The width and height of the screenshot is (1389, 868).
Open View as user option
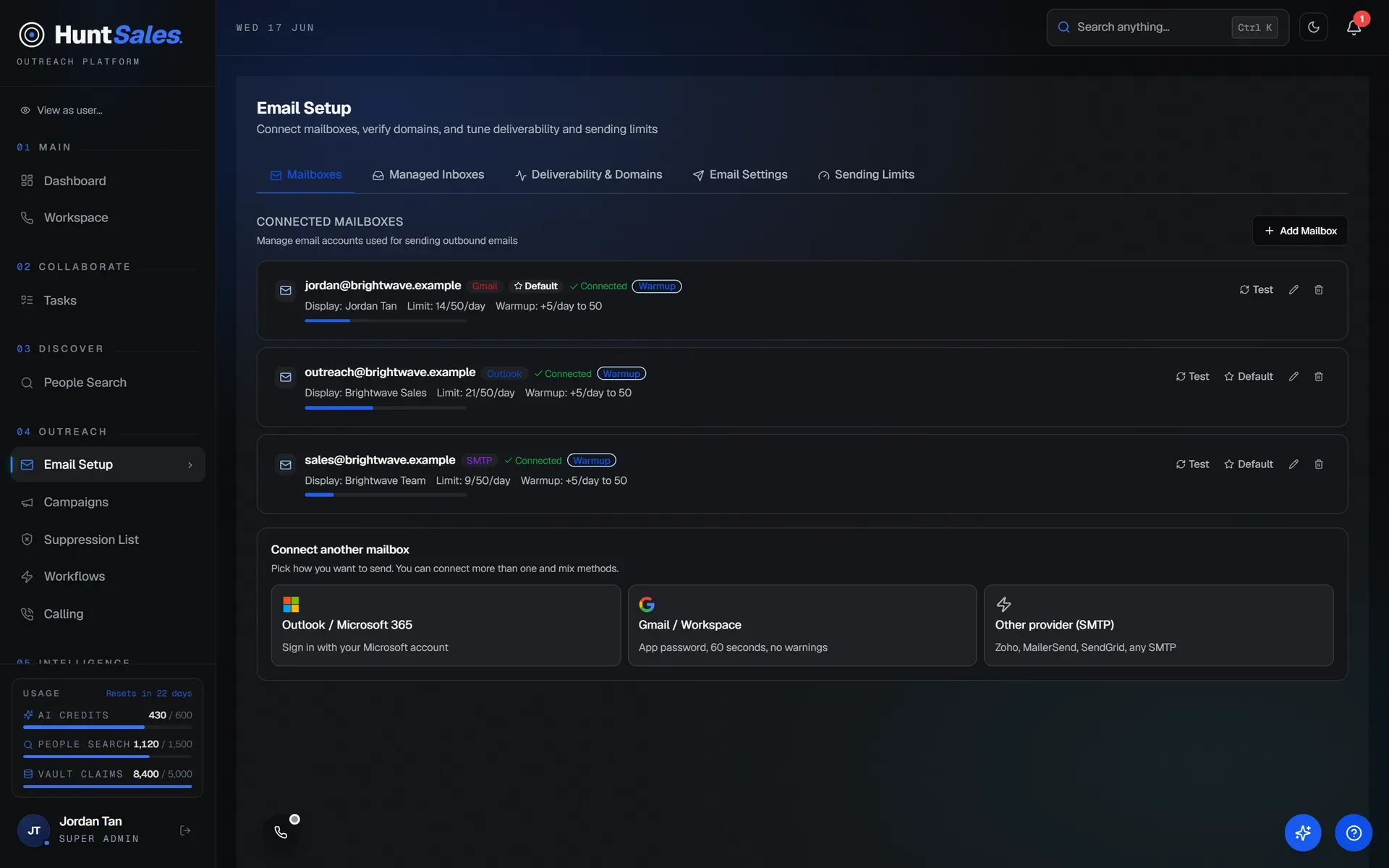click(x=61, y=110)
